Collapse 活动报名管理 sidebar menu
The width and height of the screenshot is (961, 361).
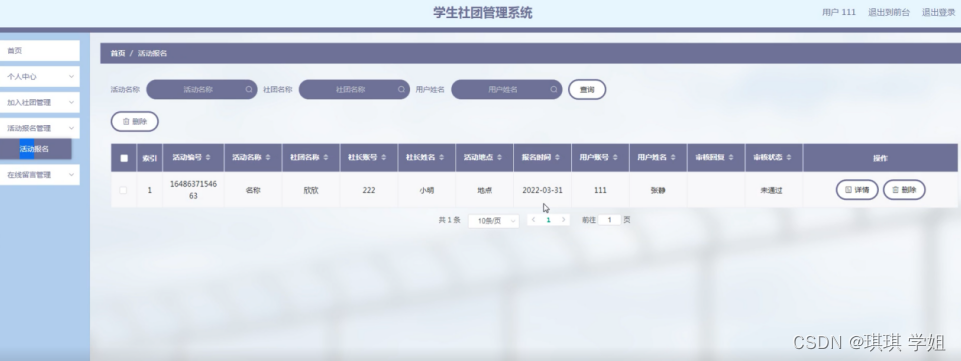40,128
